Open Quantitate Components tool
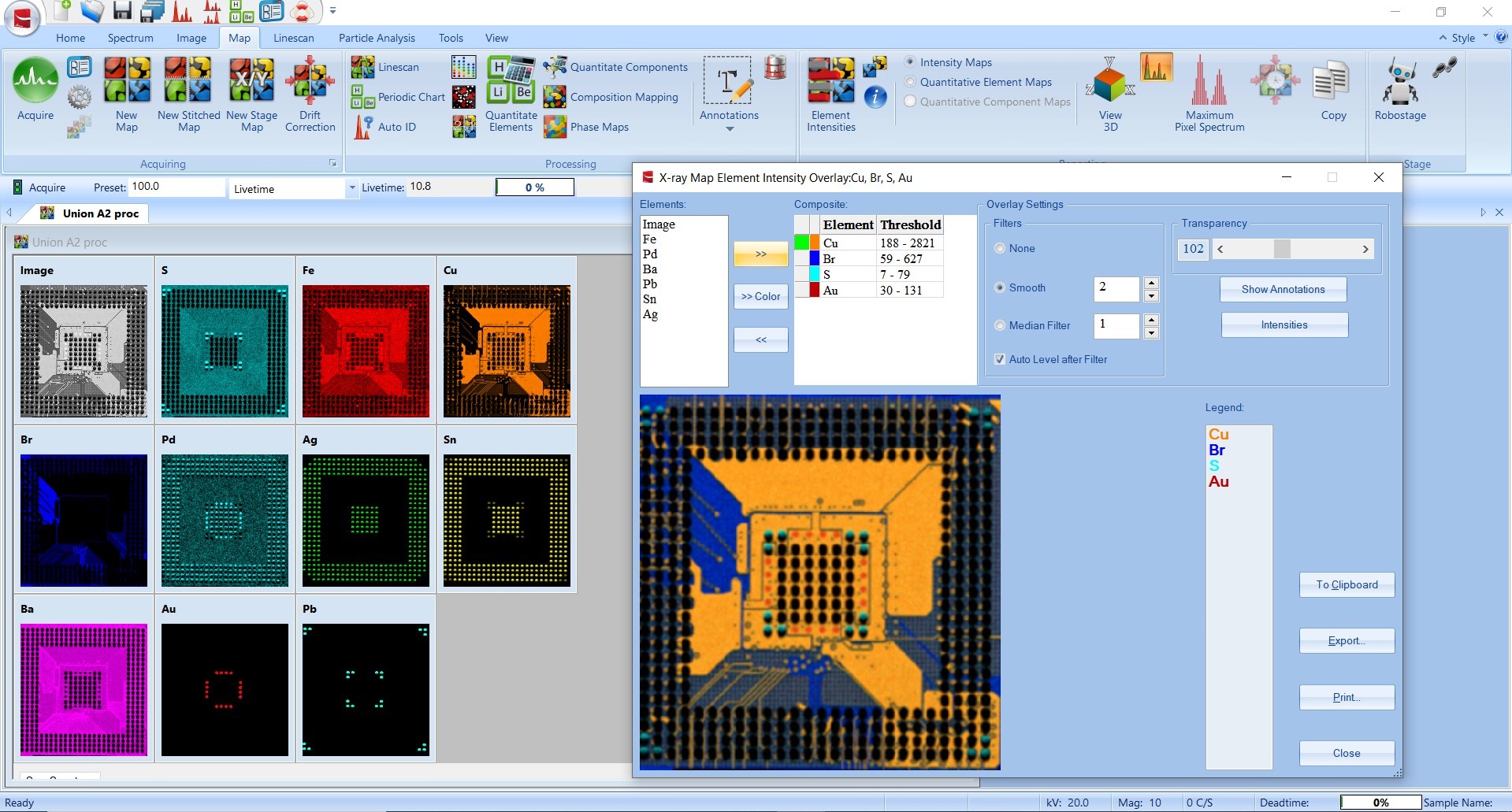1512x812 pixels. (x=616, y=68)
